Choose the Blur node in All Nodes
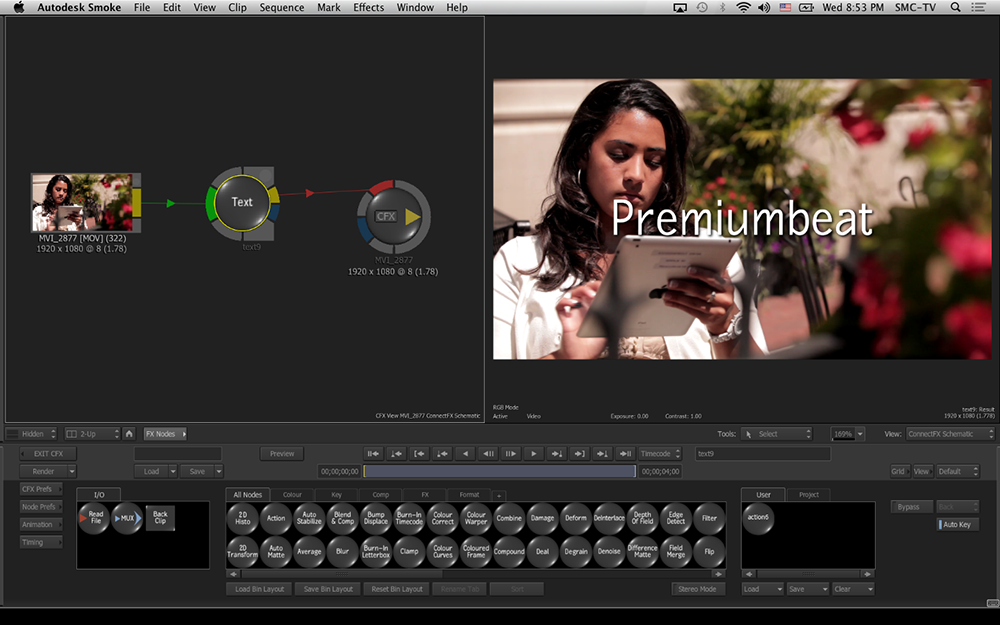1000x625 pixels. (342, 551)
